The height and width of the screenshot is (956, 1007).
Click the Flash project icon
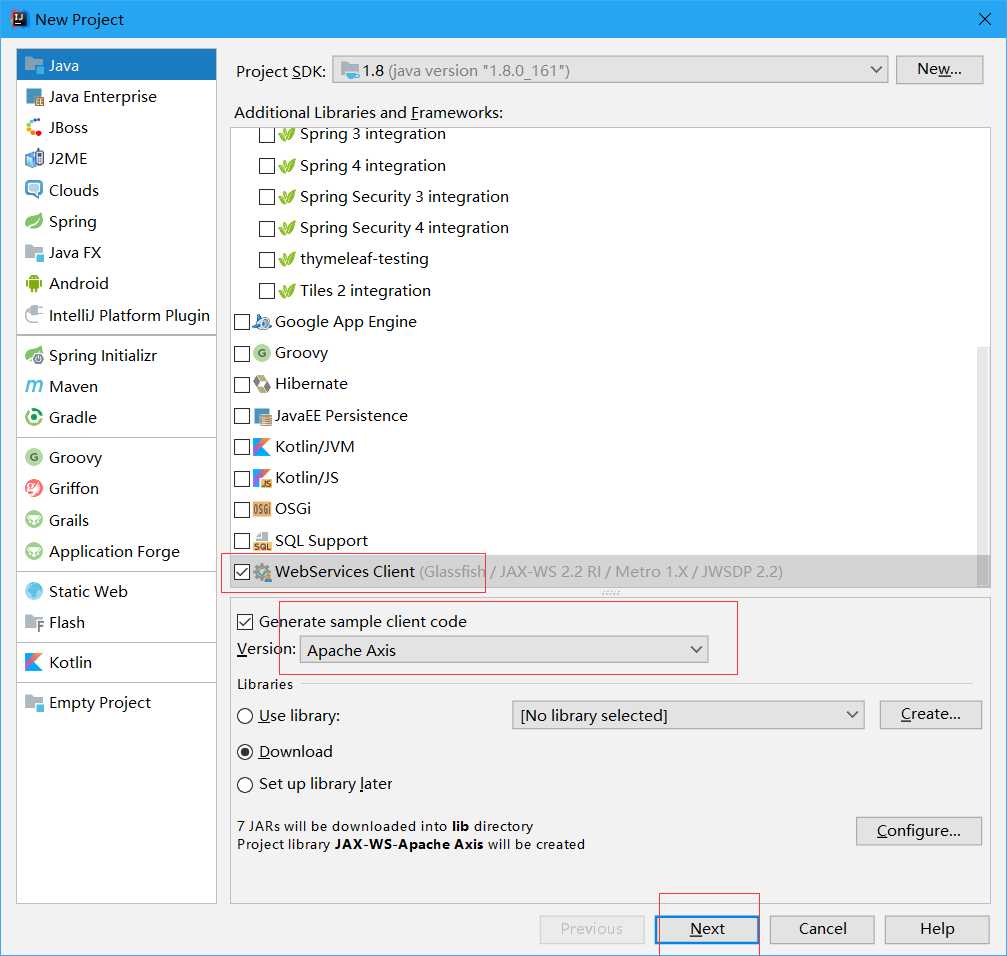click(34, 623)
